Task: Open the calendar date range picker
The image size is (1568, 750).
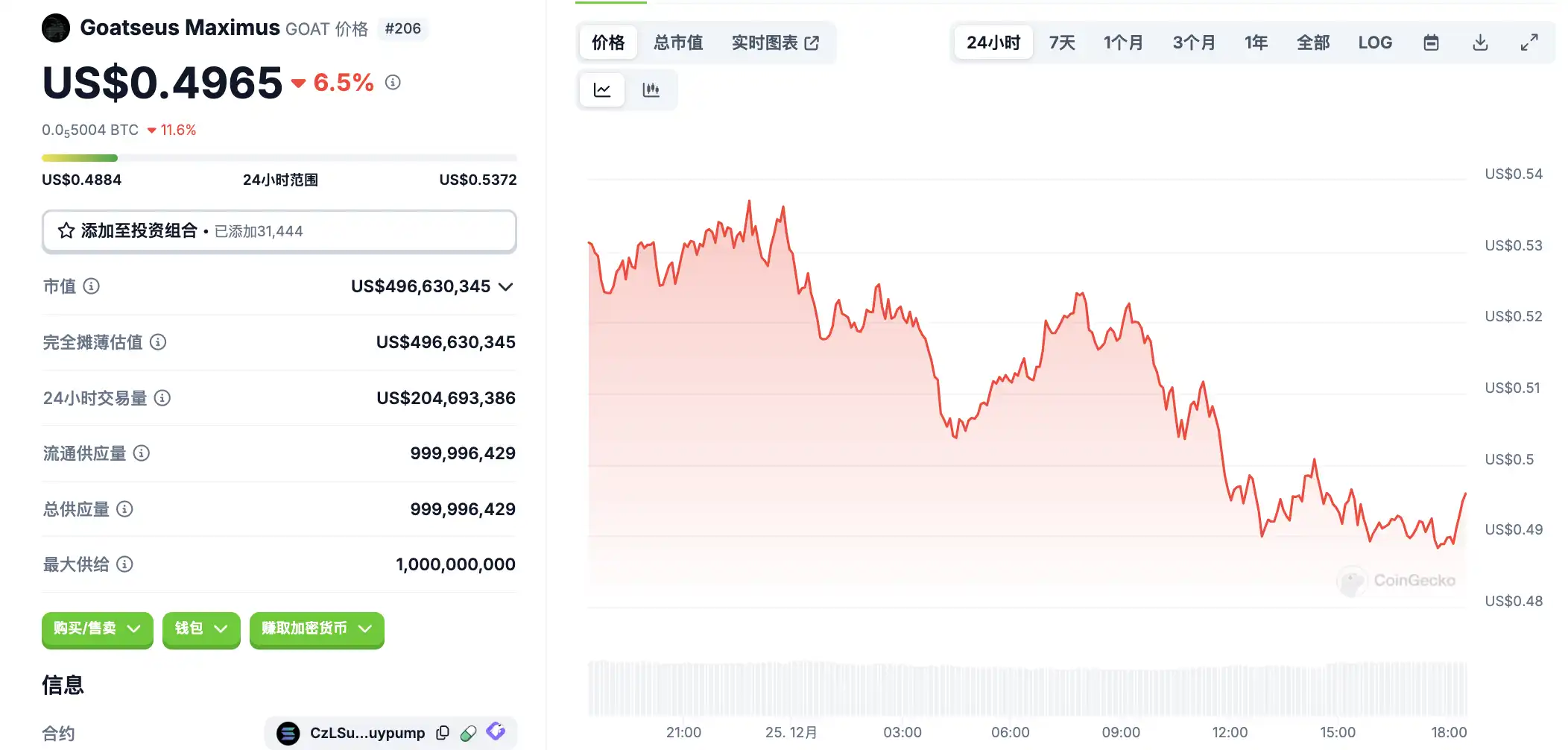Action: click(x=1431, y=42)
